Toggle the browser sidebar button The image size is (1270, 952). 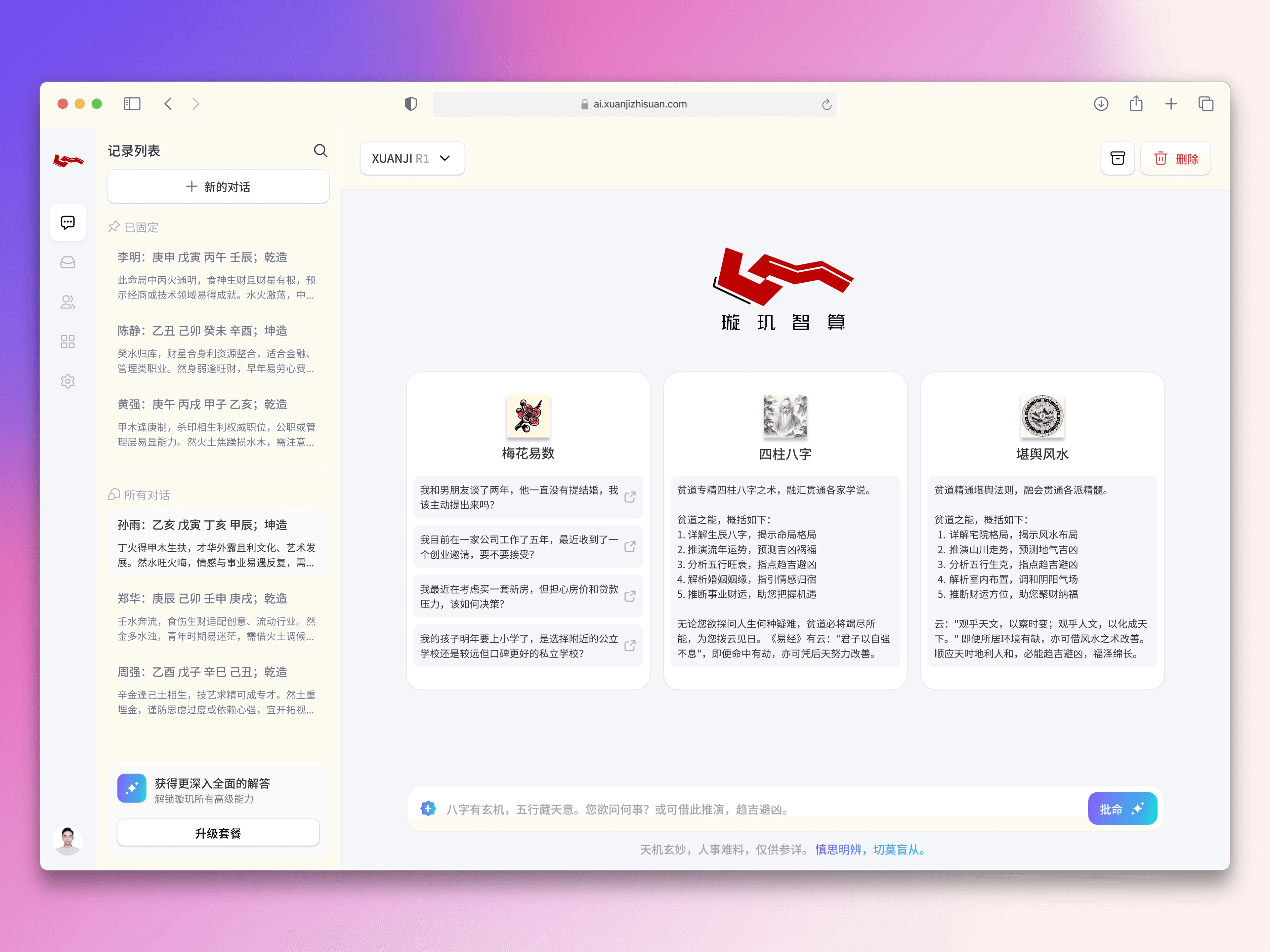(x=132, y=104)
